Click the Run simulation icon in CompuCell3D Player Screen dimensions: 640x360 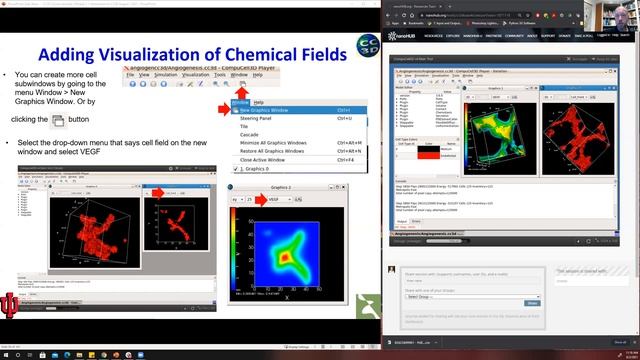(401, 81)
